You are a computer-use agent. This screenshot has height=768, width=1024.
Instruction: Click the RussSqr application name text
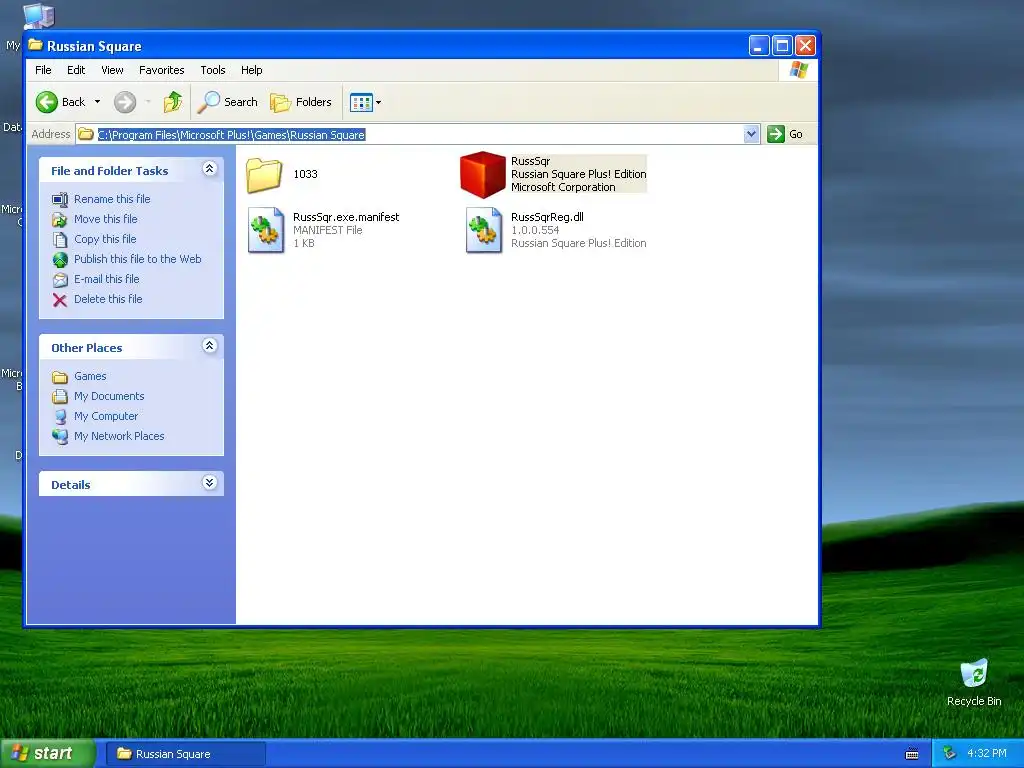tap(530, 161)
